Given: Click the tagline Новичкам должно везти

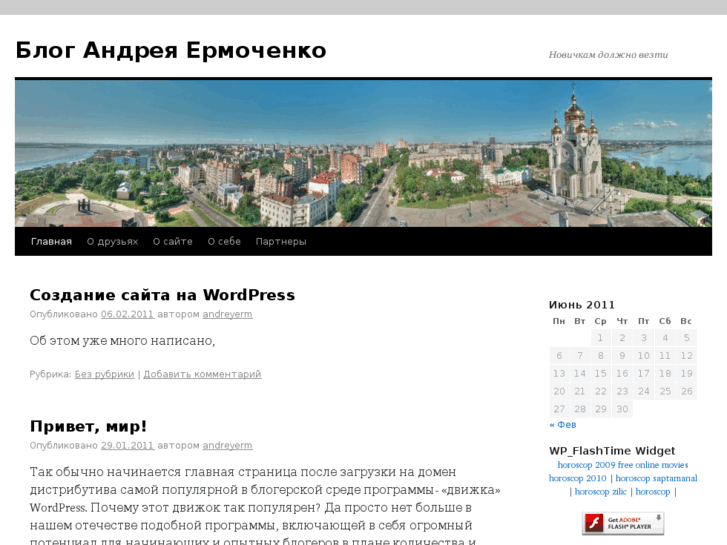Looking at the screenshot, I should click(x=608, y=55).
